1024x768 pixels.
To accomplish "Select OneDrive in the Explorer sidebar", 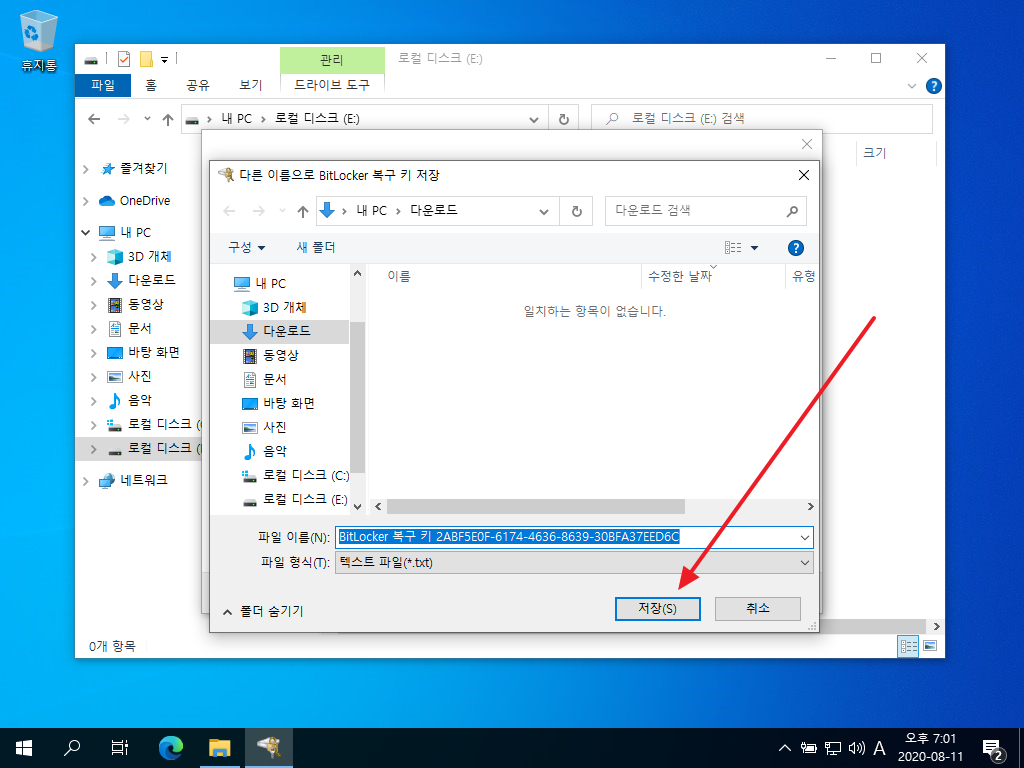I will (135, 200).
